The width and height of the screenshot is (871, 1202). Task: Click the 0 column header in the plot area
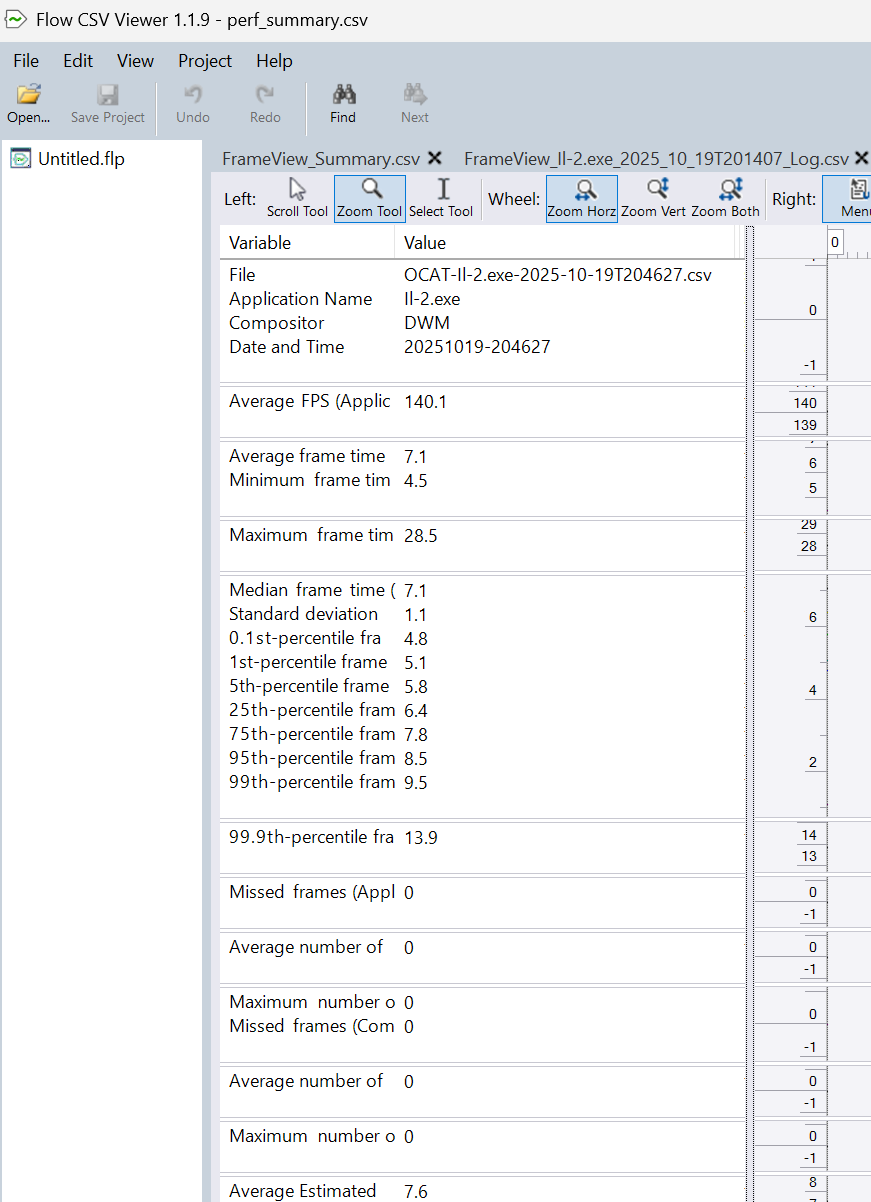pos(835,242)
